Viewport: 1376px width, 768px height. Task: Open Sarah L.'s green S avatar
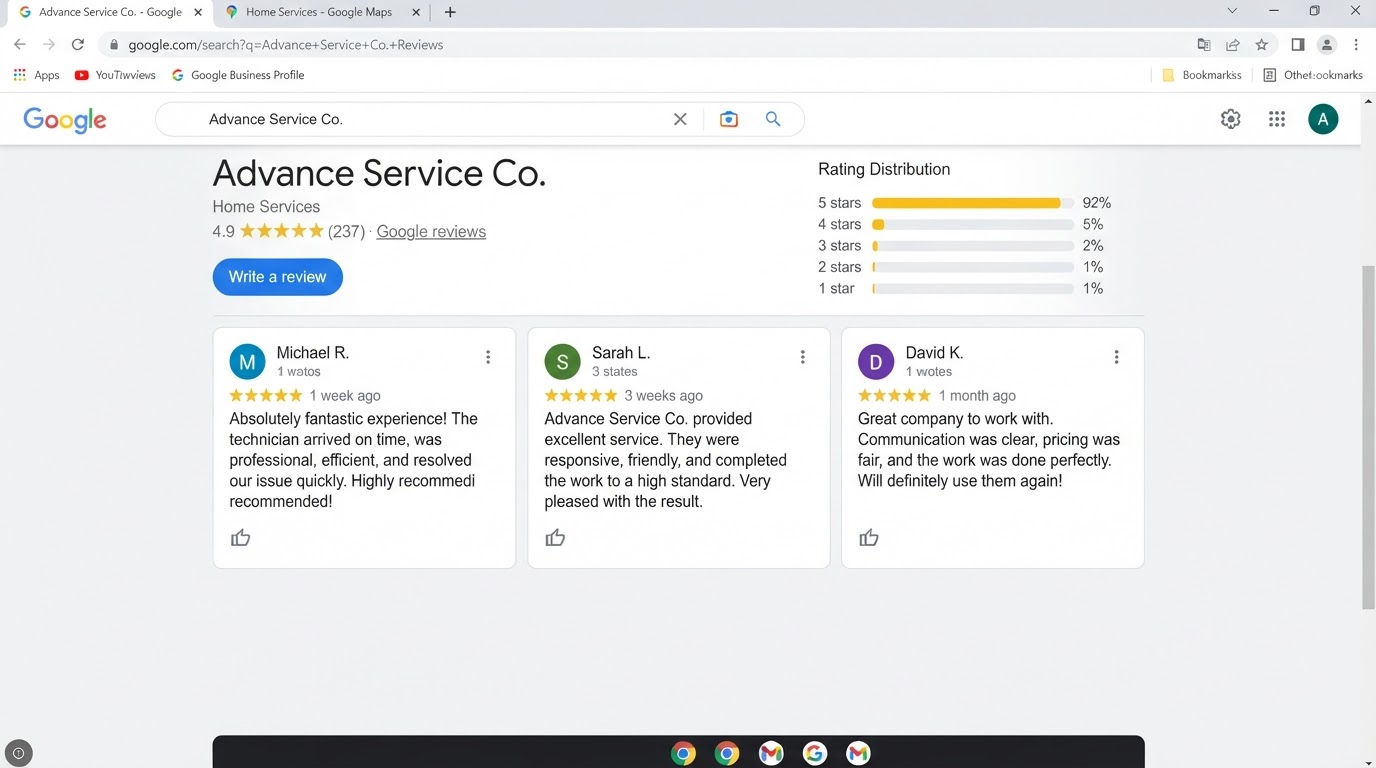(x=562, y=362)
